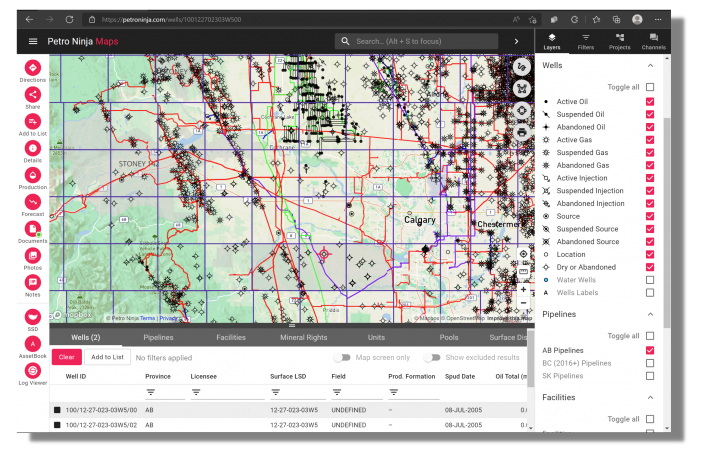Collapse the Wells layer section
The image size is (705, 456).
pos(650,65)
